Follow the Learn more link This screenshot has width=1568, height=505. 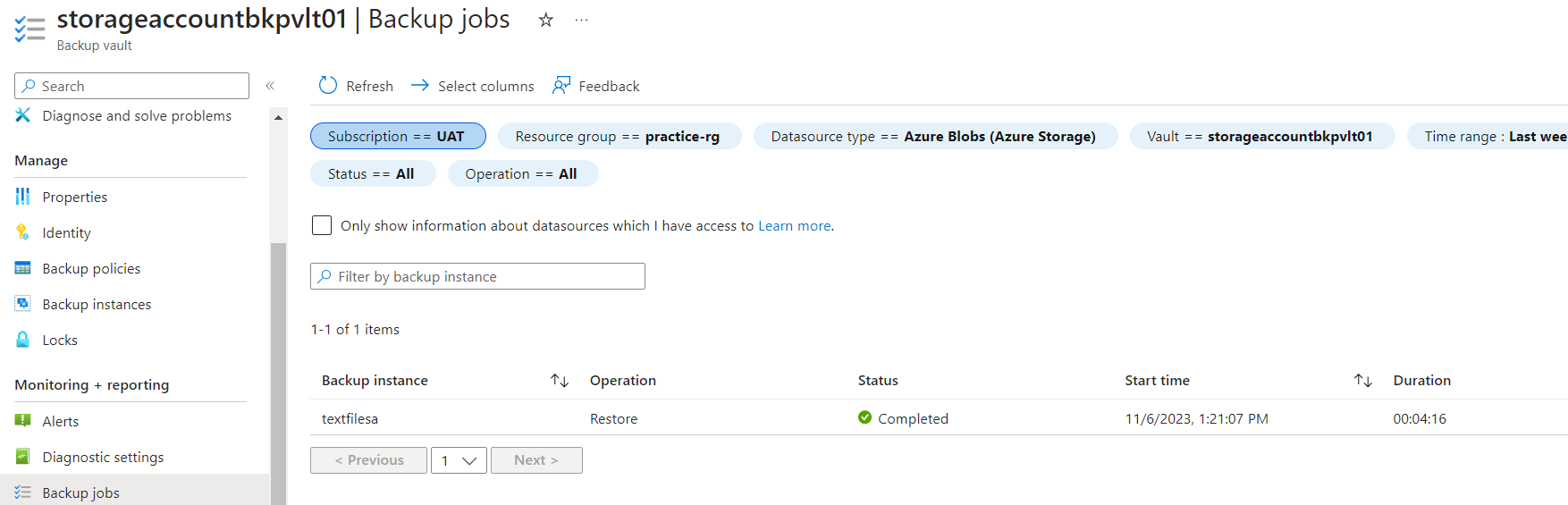click(x=795, y=225)
